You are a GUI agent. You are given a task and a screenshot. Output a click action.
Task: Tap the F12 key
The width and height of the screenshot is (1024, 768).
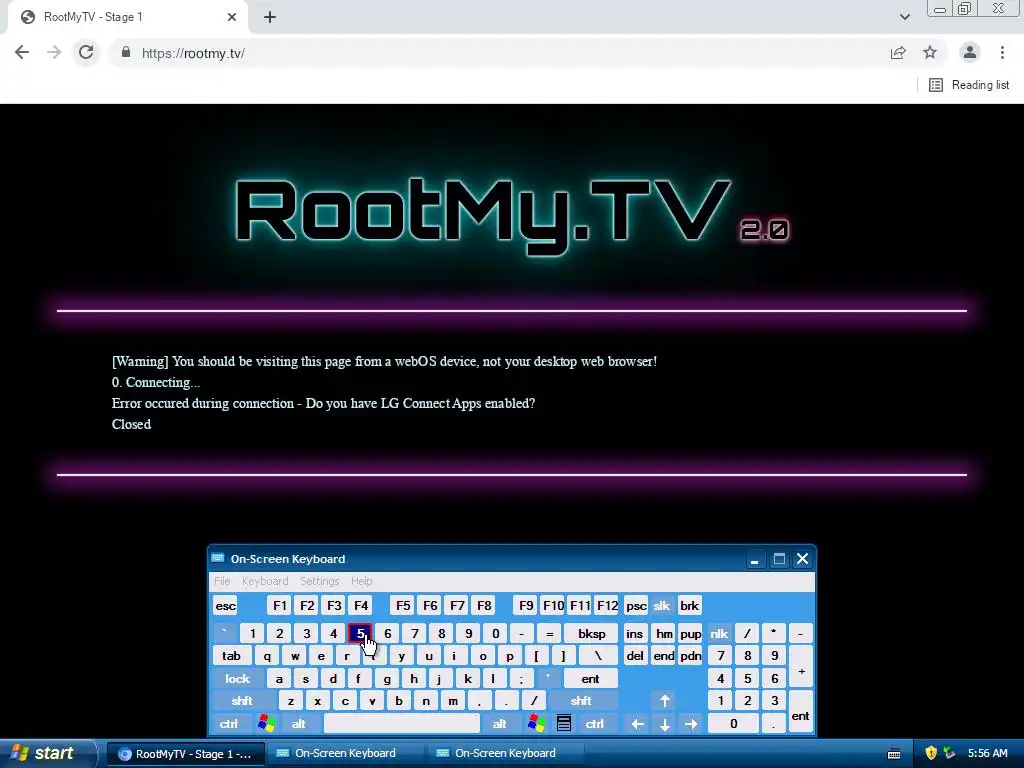click(607, 606)
